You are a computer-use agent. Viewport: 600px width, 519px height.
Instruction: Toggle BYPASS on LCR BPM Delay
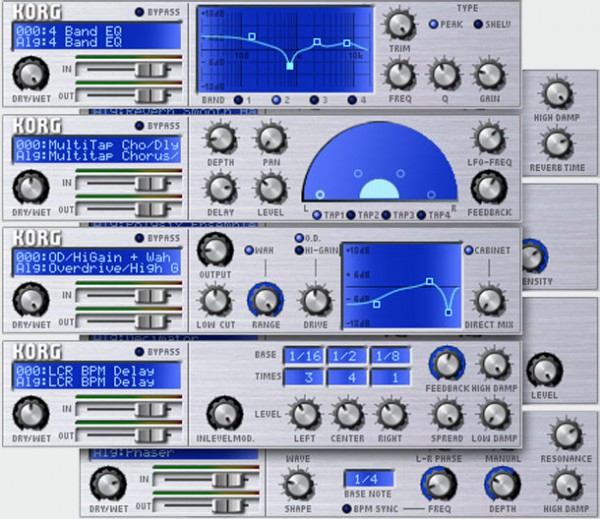139,352
